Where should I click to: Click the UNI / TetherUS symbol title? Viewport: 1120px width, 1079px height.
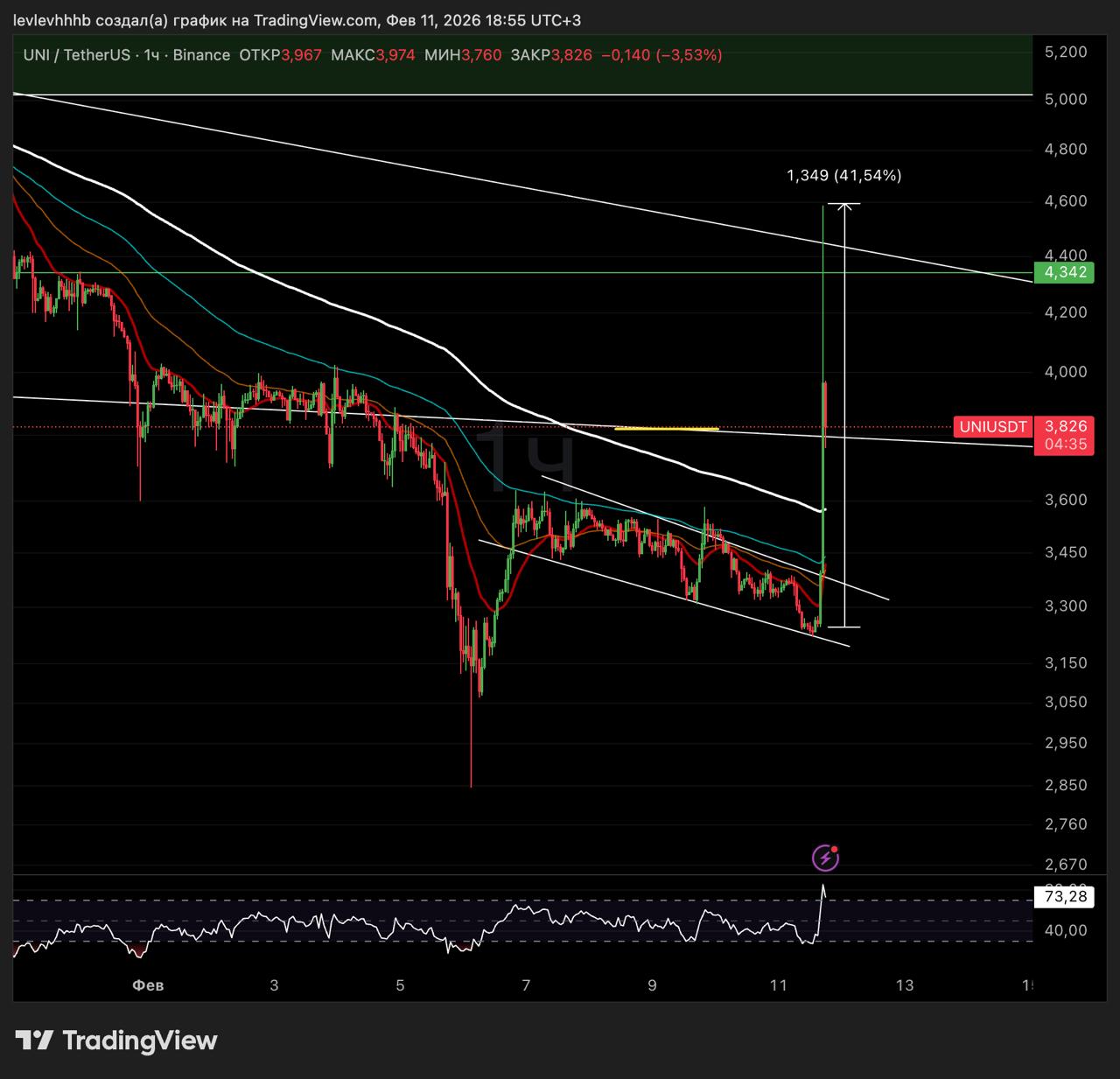pos(77,55)
